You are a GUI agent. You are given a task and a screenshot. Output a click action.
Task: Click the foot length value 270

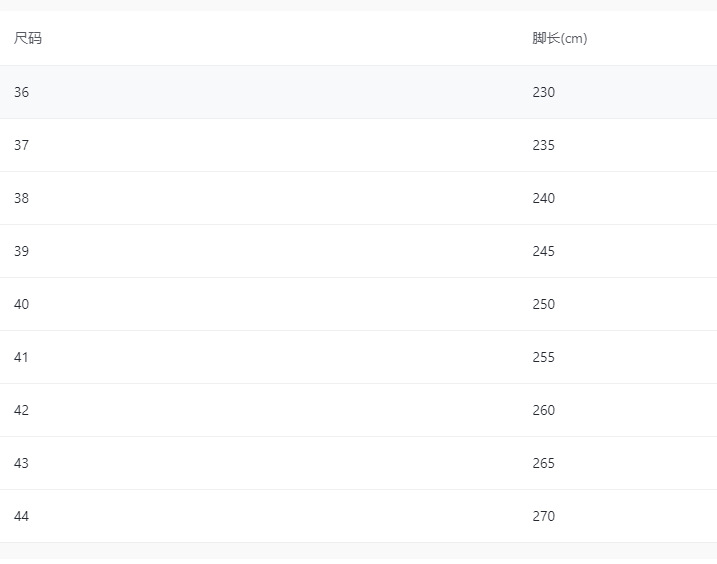(x=544, y=516)
